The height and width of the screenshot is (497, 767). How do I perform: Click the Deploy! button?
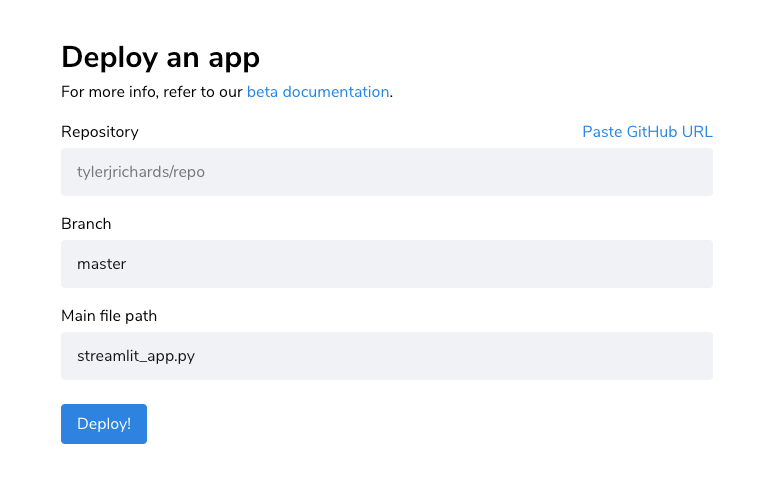104,424
